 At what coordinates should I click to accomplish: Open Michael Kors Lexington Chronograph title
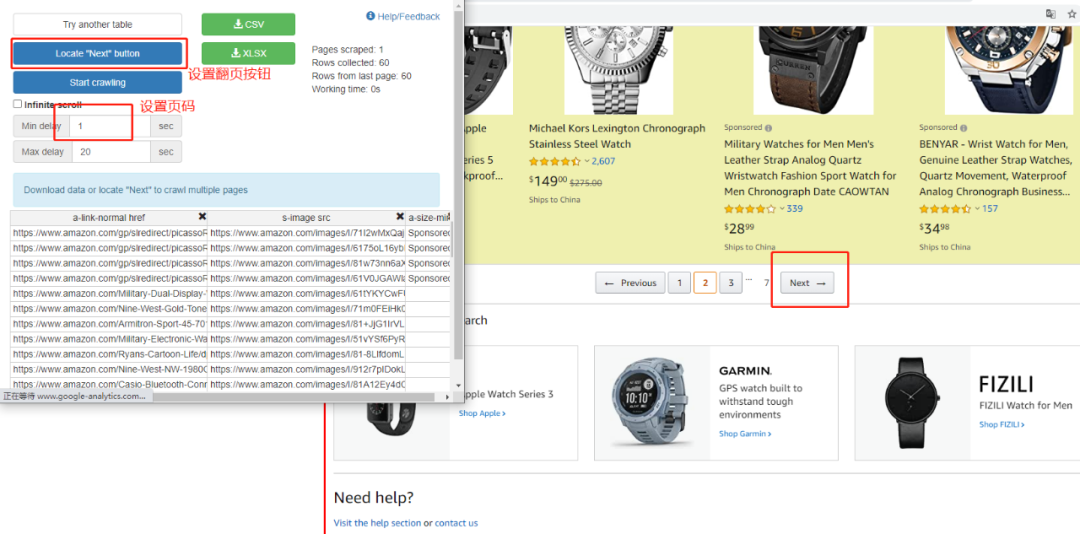pos(617,136)
